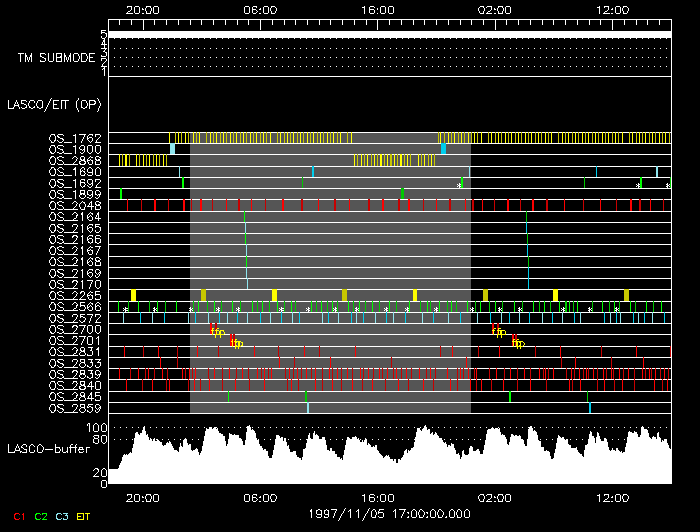This screenshot has height=532, width=700.
Task: Select the OS_2845 row label
Action: tap(75, 397)
